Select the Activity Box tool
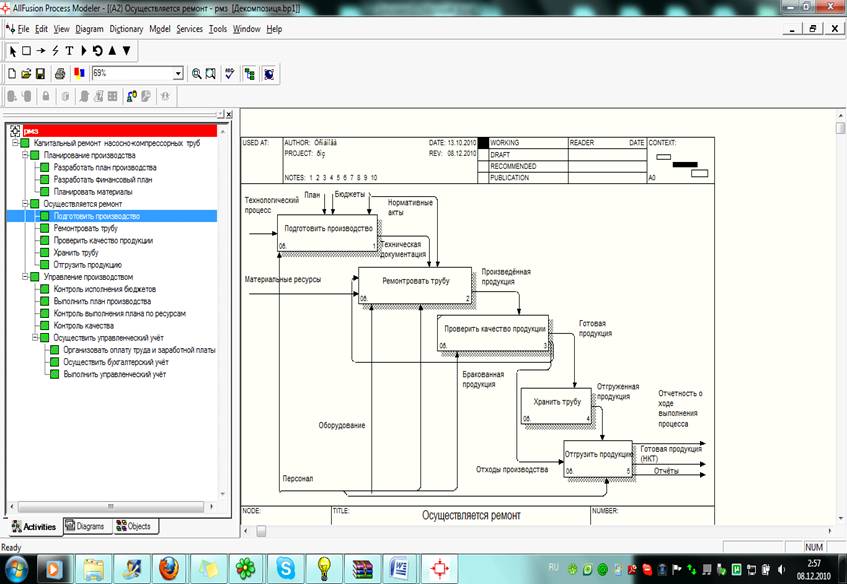The height and width of the screenshot is (584, 847). (x=26, y=50)
